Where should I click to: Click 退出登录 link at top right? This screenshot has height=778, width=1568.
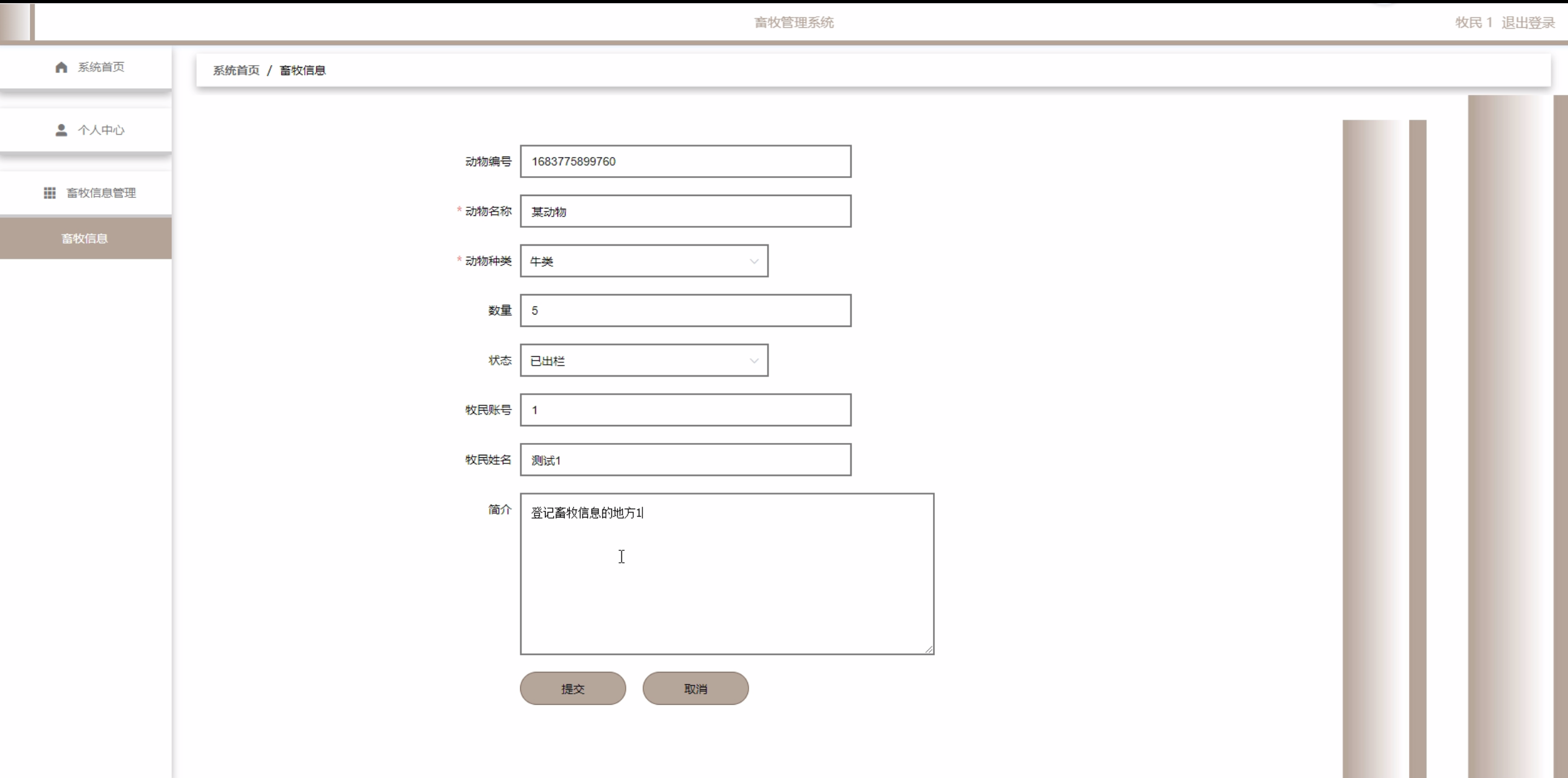tap(1528, 23)
